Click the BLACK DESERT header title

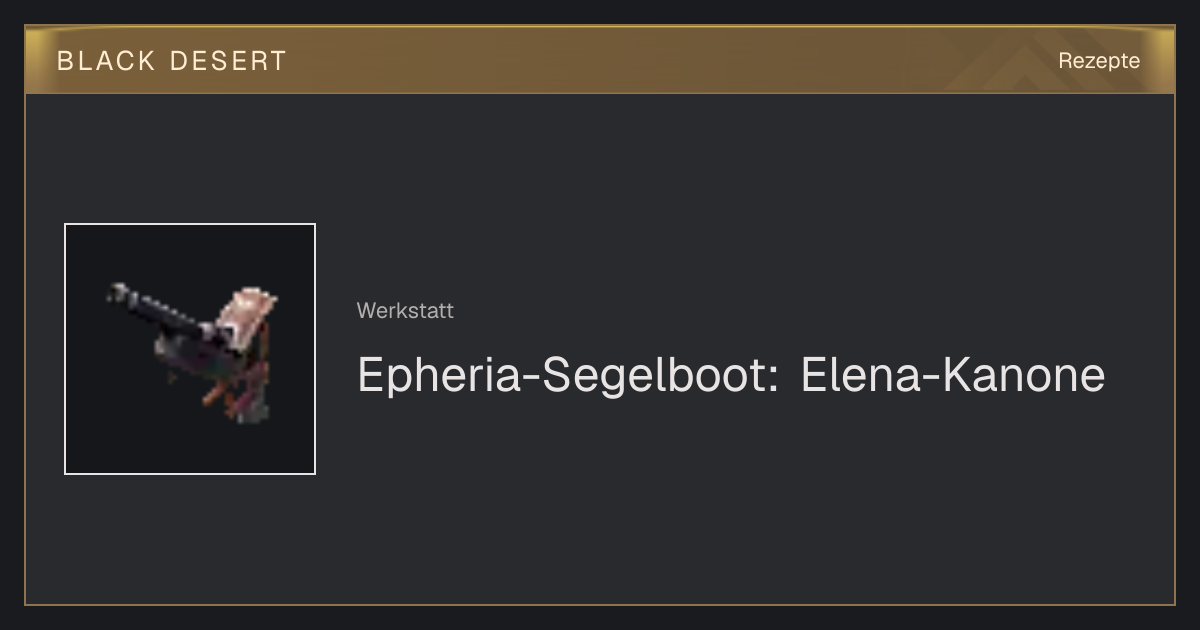pos(172,61)
